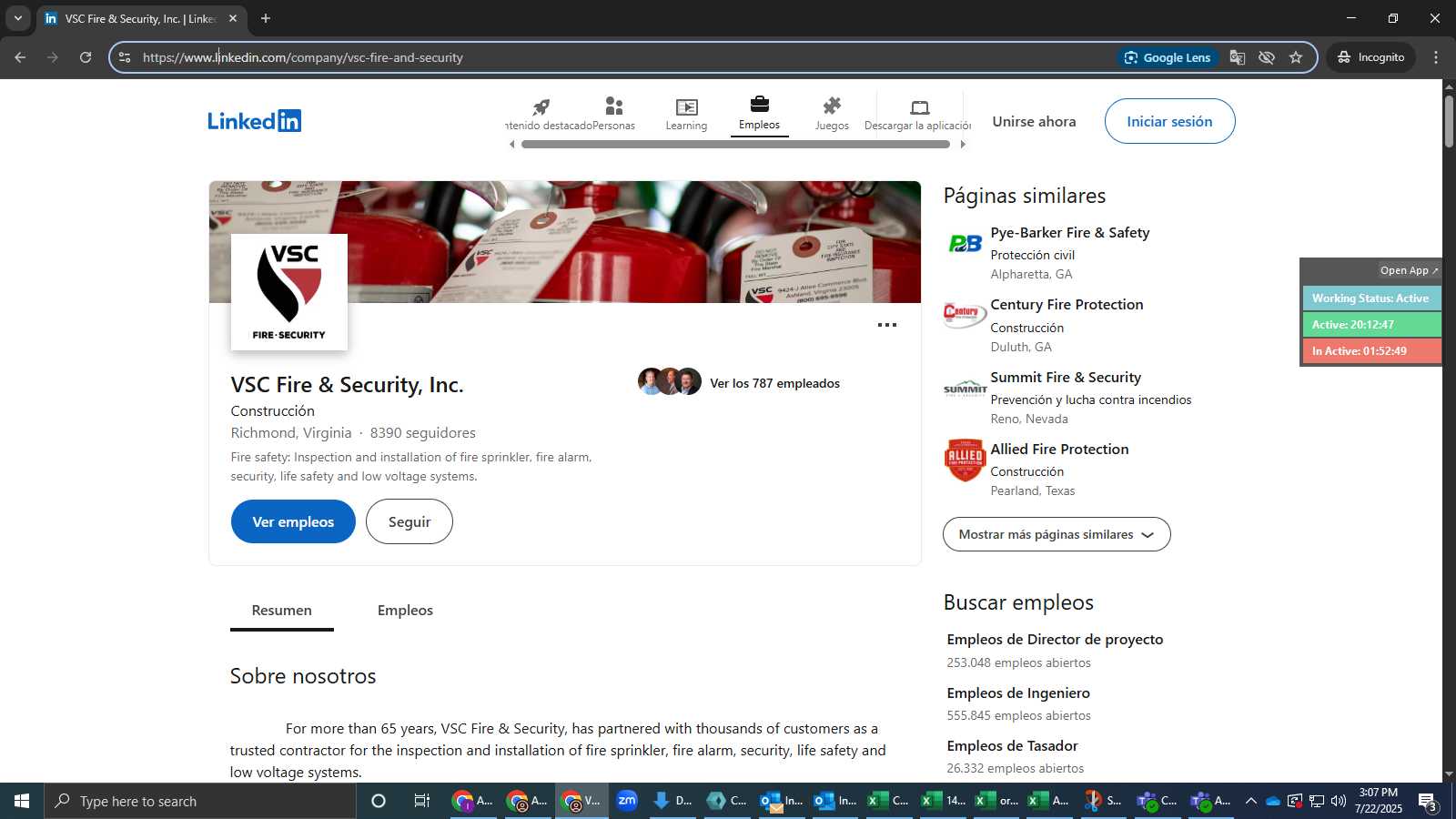The height and width of the screenshot is (819, 1456).
Task: Click the Incognito indicator
Action: (x=1370, y=57)
